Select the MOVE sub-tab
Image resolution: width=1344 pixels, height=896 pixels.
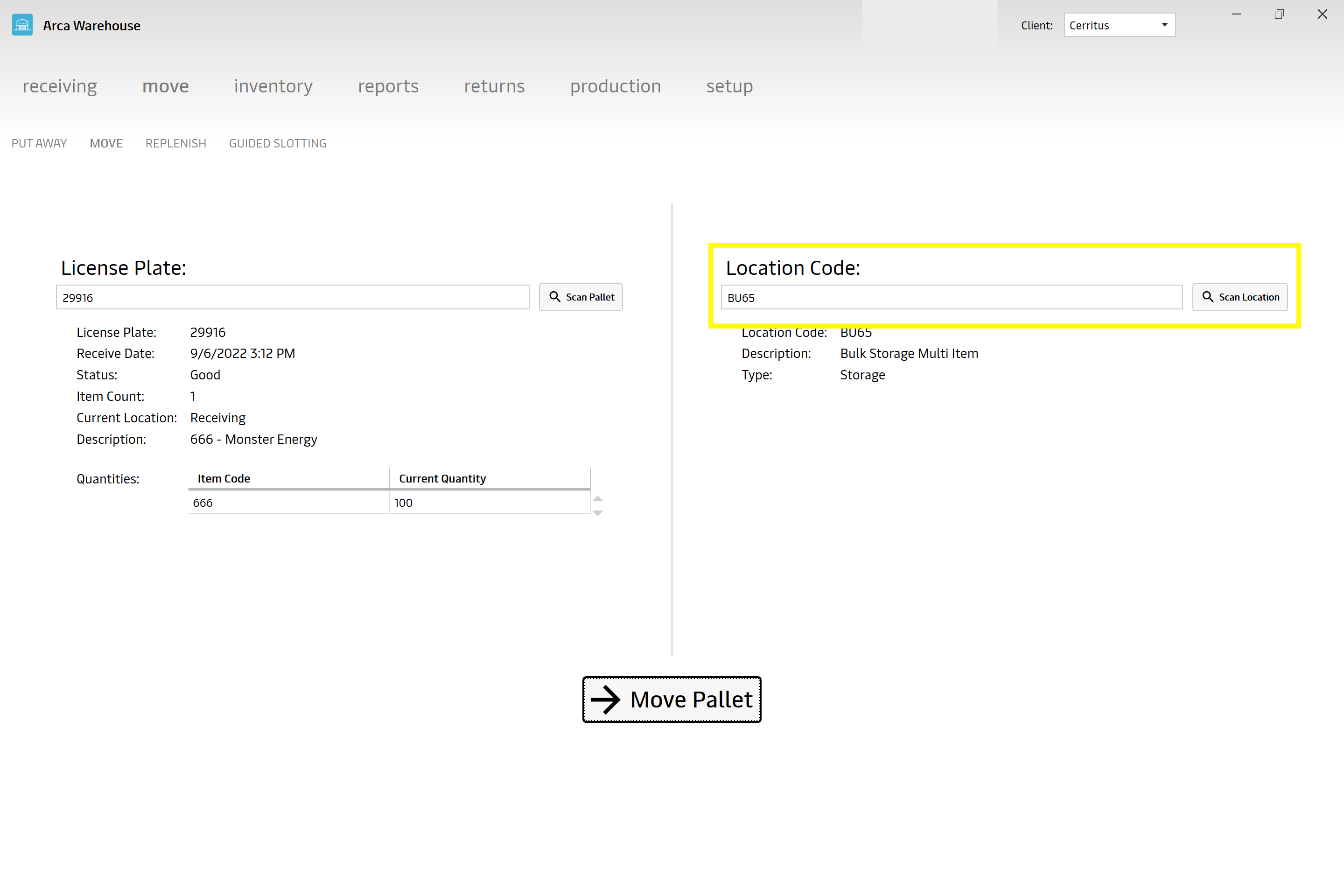106,143
